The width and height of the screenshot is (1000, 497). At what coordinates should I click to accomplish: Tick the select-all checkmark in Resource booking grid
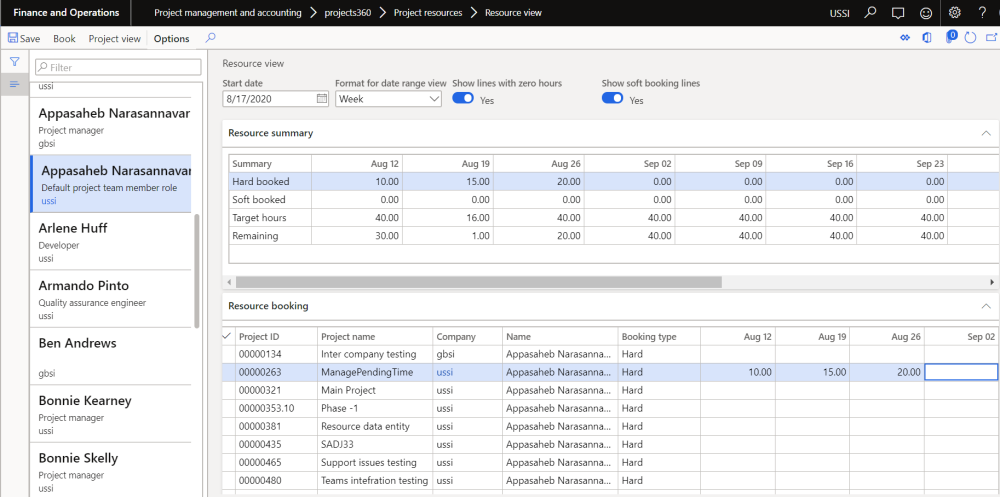(226, 336)
